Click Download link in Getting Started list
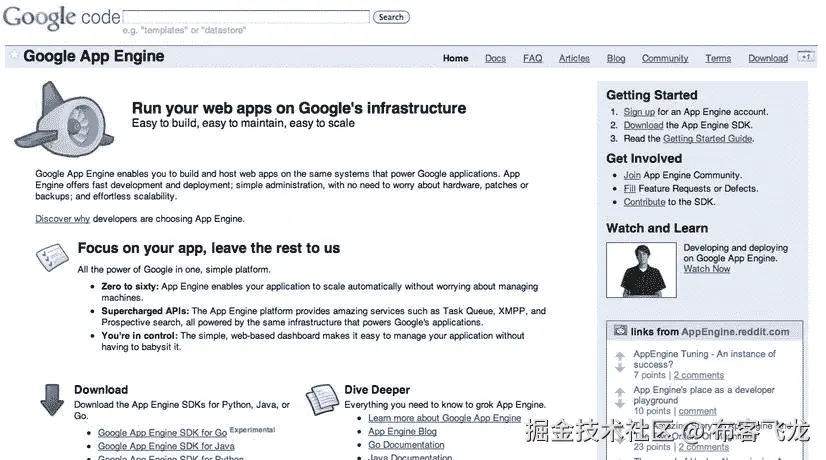The image size is (826, 460). pyautogui.click(x=643, y=125)
